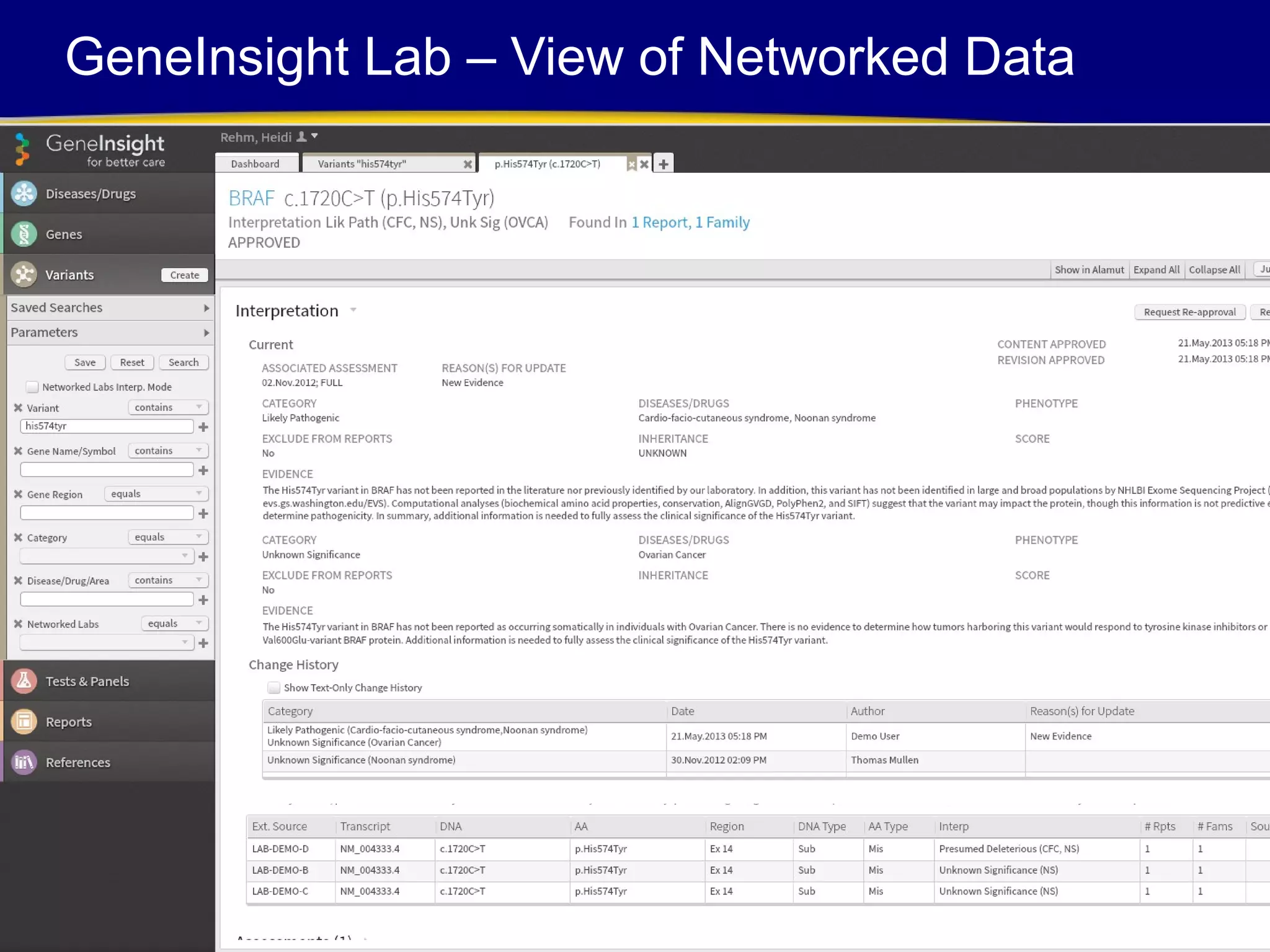Open the '1 Report, 1 Family' link
The image size is (1270, 952).
click(x=691, y=223)
